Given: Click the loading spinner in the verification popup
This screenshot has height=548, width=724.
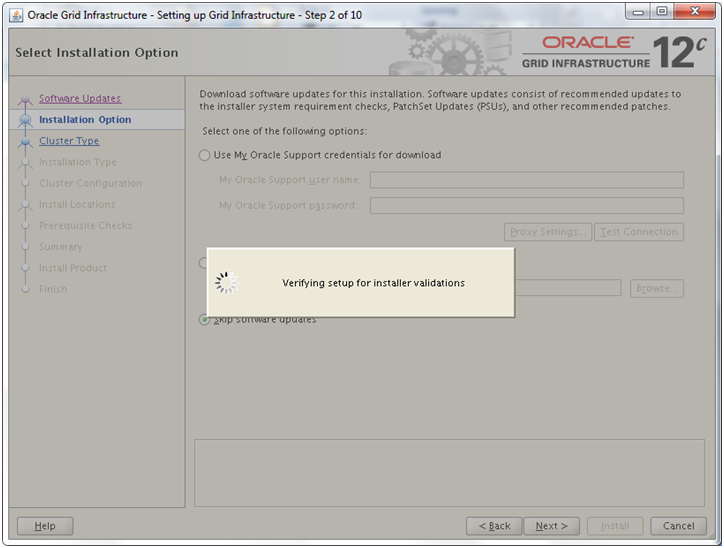Looking at the screenshot, I should (x=226, y=283).
